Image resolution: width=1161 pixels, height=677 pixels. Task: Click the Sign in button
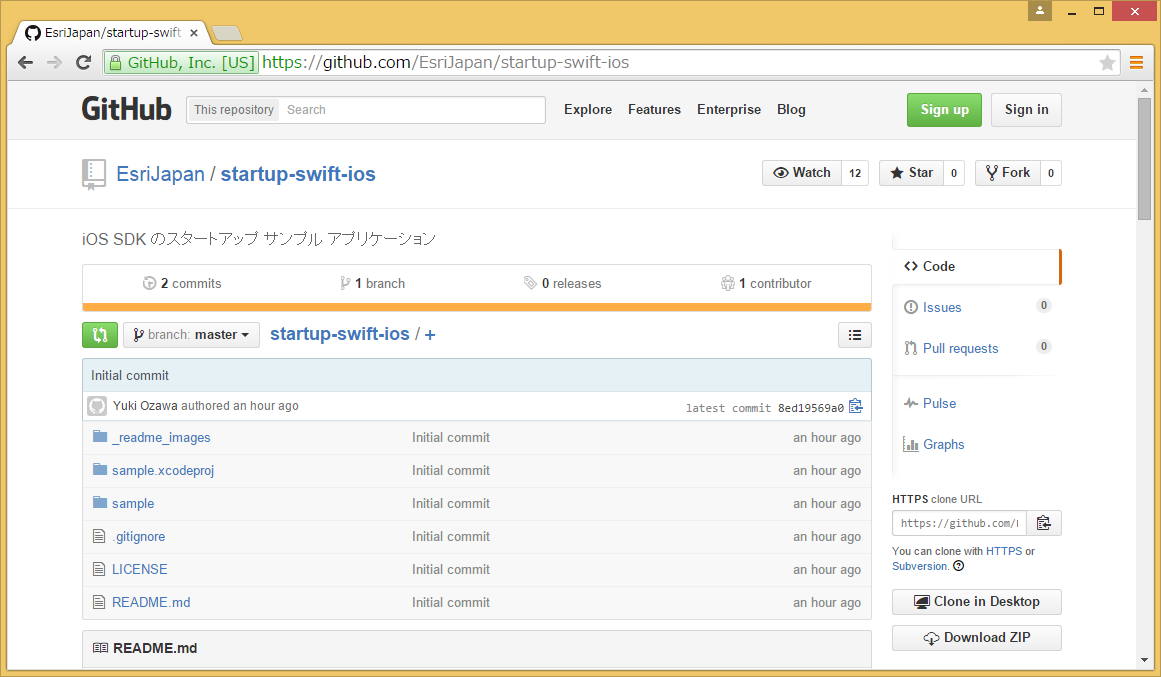(x=1026, y=110)
